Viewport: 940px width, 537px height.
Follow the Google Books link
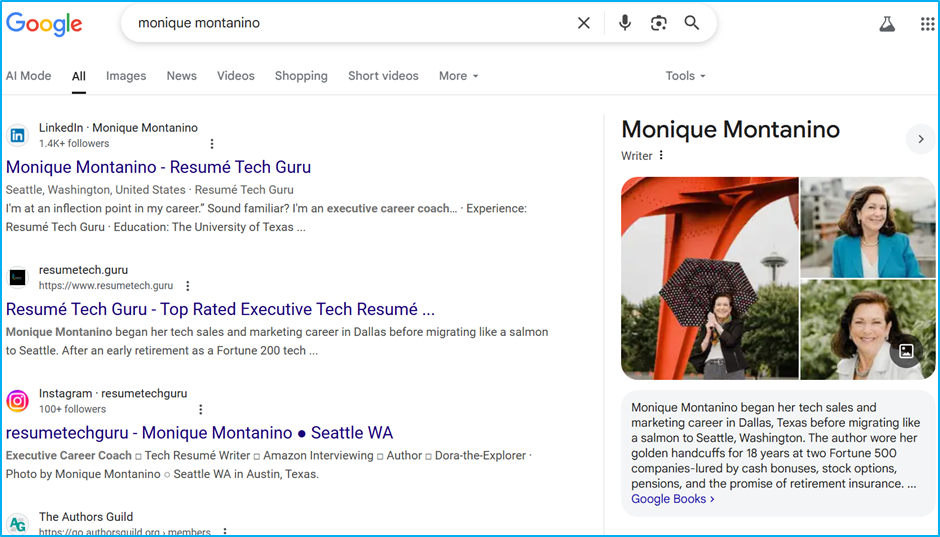(x=673, y=499)
